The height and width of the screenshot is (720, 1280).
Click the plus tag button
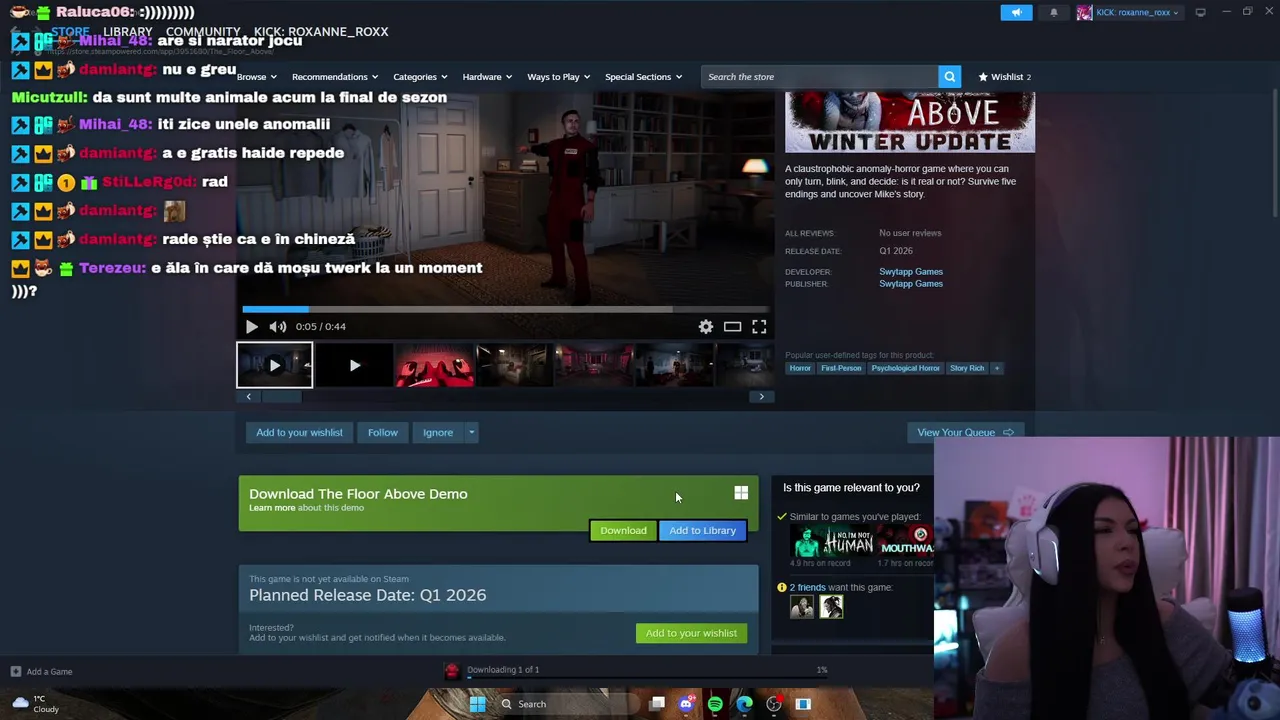(x=996, y=368)
